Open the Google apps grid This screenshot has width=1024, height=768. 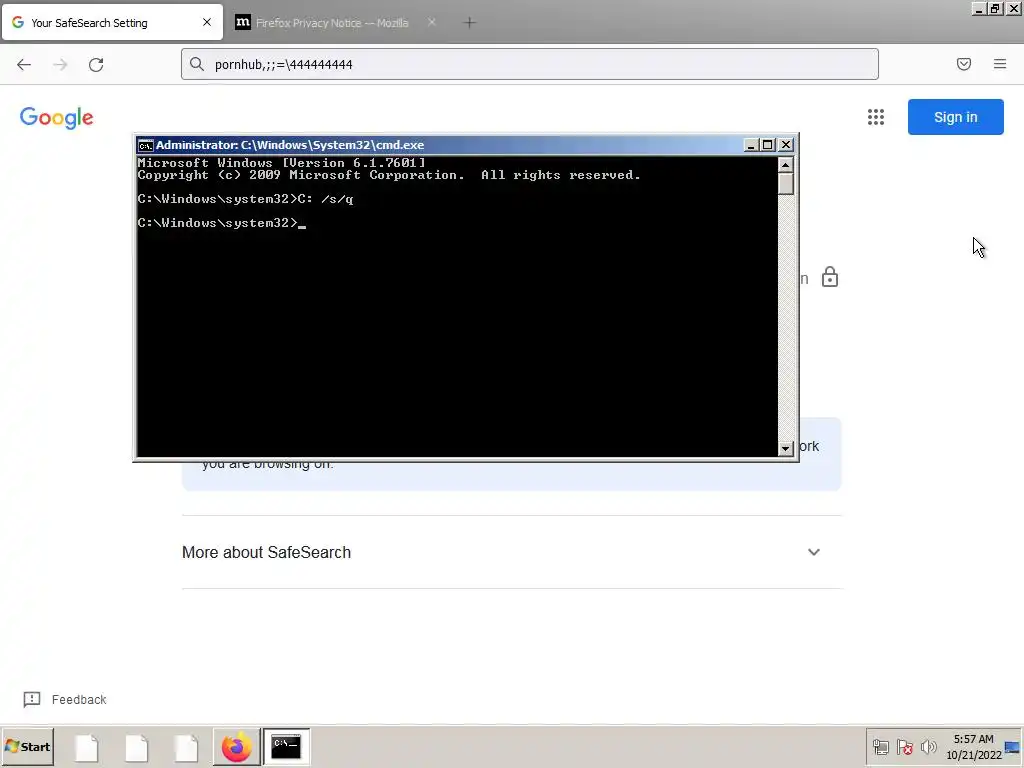pos(876,117)
